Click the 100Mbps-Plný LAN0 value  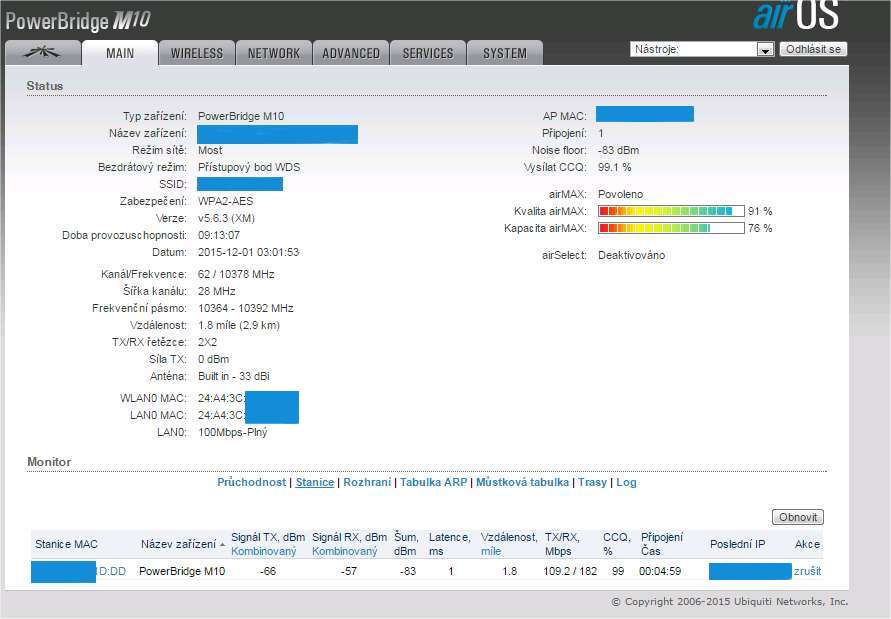click(x=232, y=432)
